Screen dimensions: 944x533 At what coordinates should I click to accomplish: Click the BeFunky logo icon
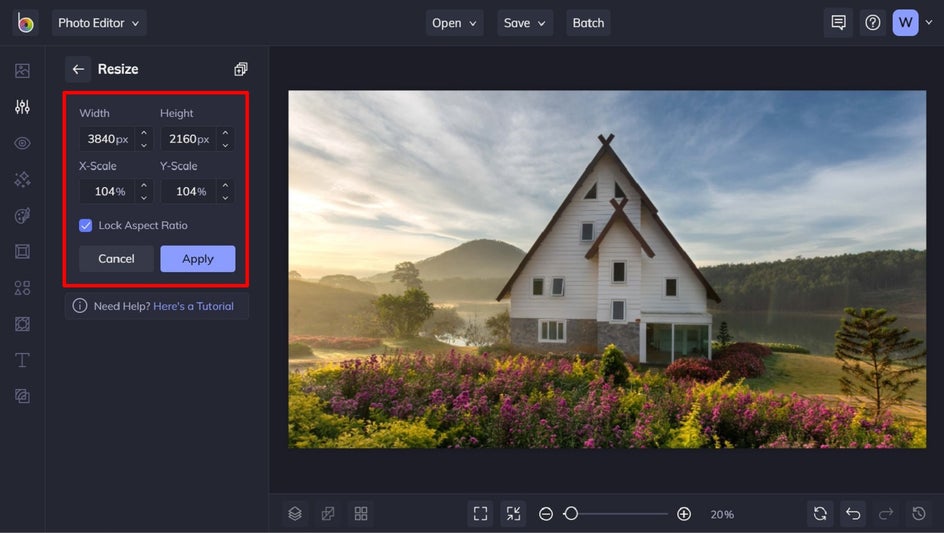coord(25,23)
